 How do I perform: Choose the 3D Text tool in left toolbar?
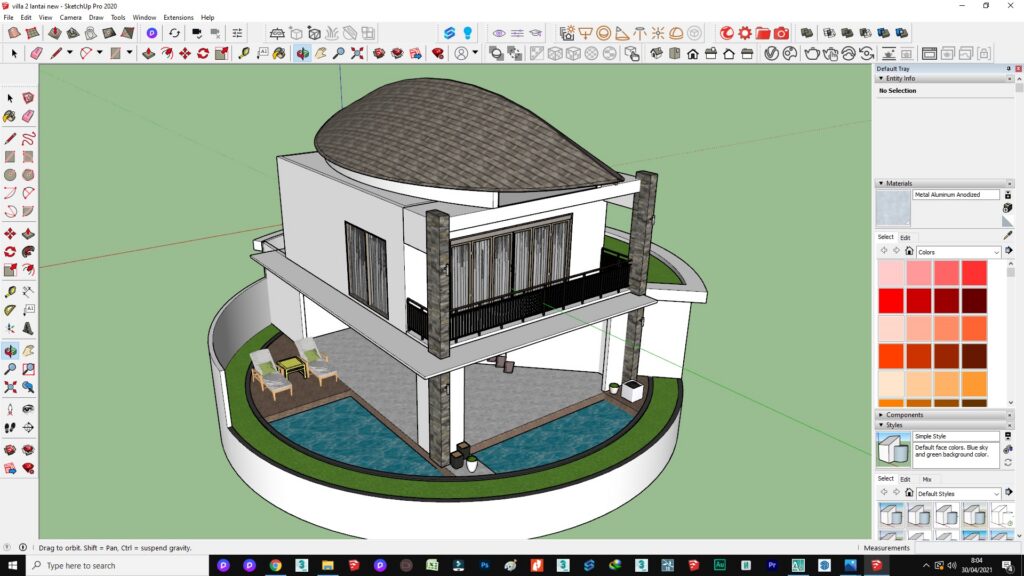pos(28,328)
